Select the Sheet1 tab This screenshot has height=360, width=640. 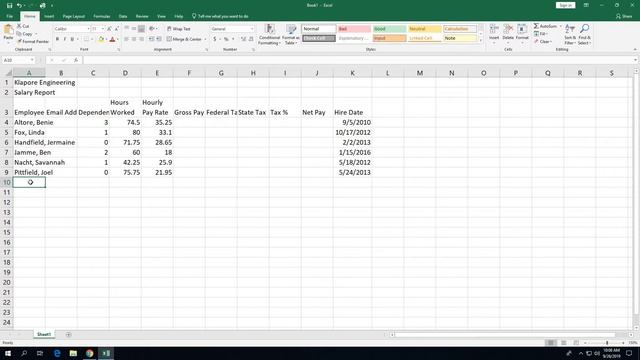click(44, 334)
